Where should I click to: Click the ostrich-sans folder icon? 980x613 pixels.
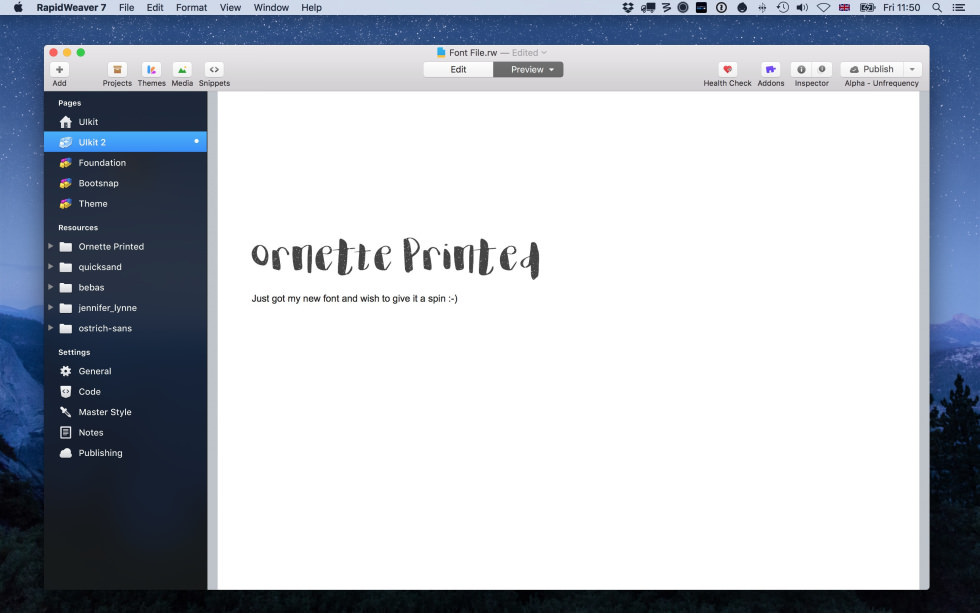(x=66, y=329)
